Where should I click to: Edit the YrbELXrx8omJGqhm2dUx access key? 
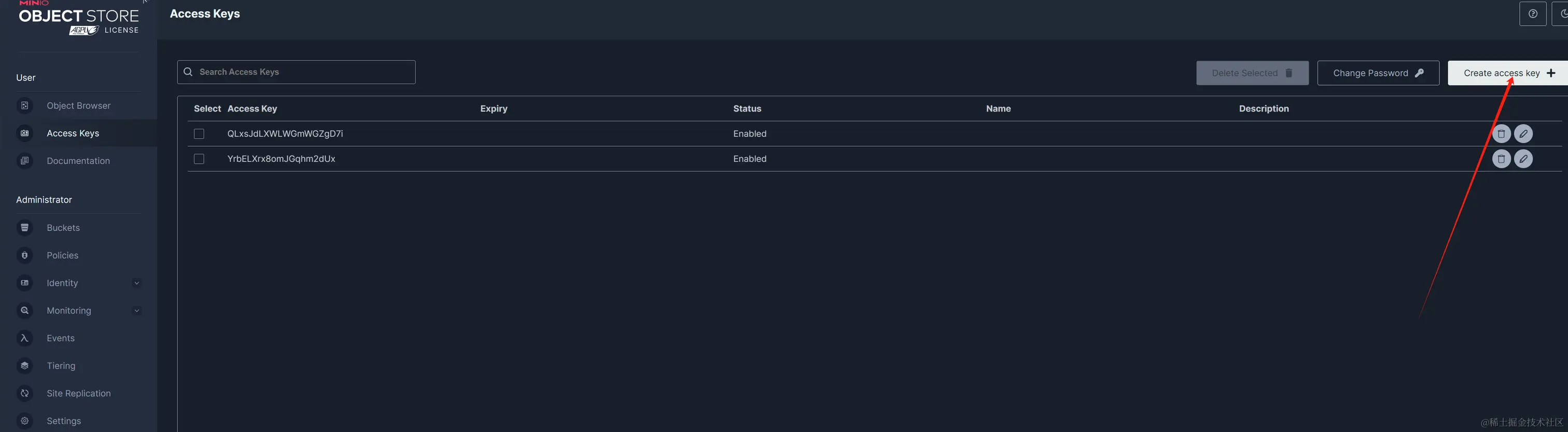coord(1523,159)
